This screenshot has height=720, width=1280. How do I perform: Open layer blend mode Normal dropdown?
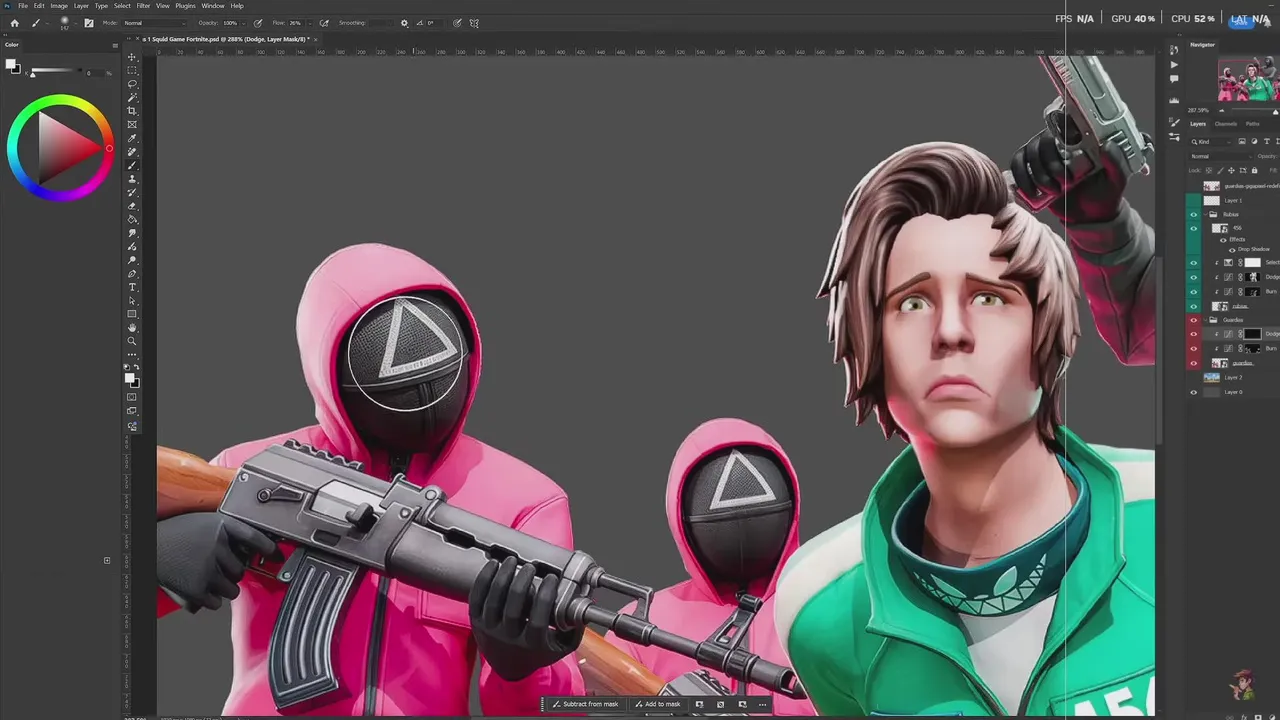click(x=1220, y=156)
